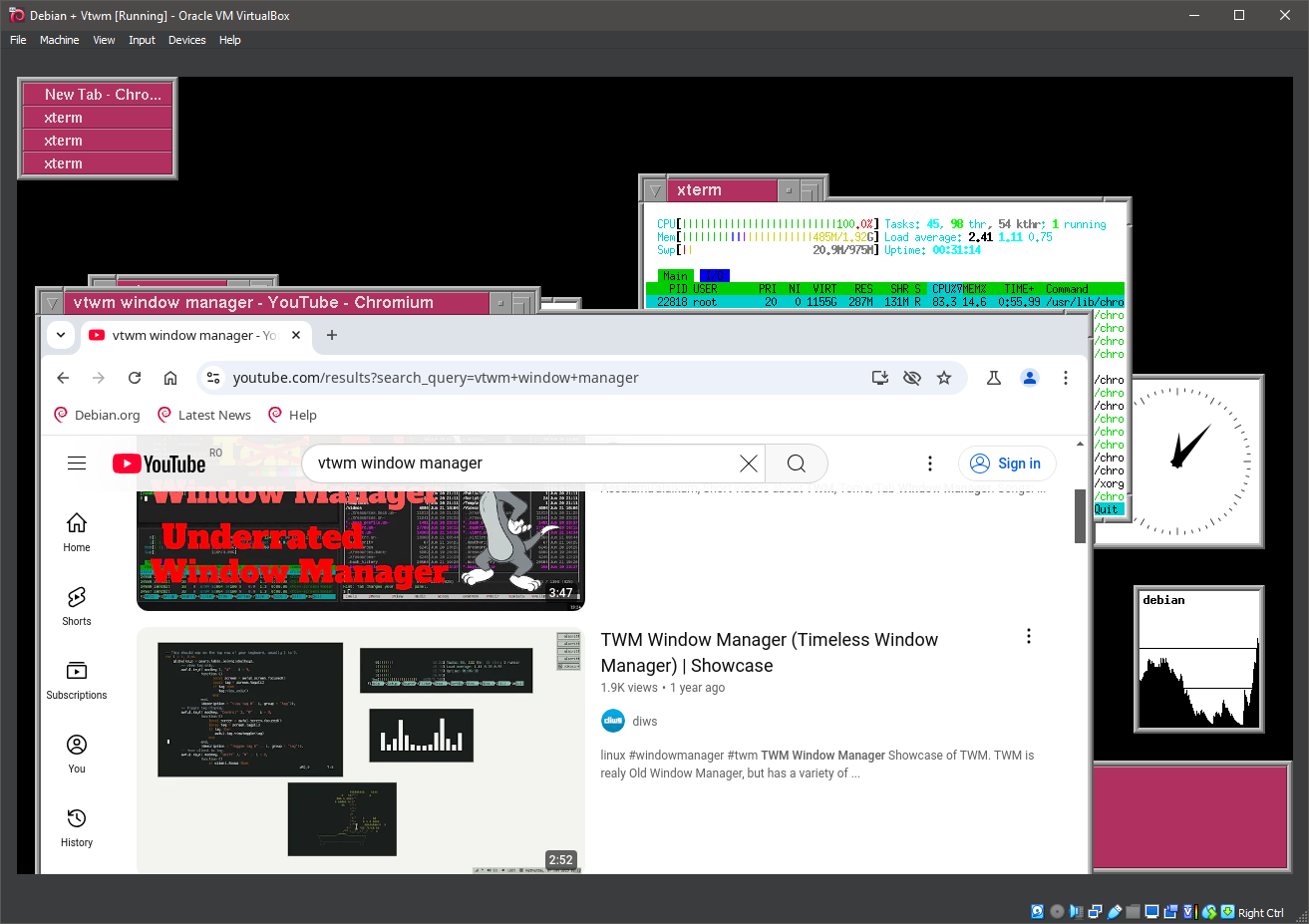Image resolution: width=1309 pixels, height=924 pixels.
Task: Clear the search query with the X
Action: (x=749, y=462)
